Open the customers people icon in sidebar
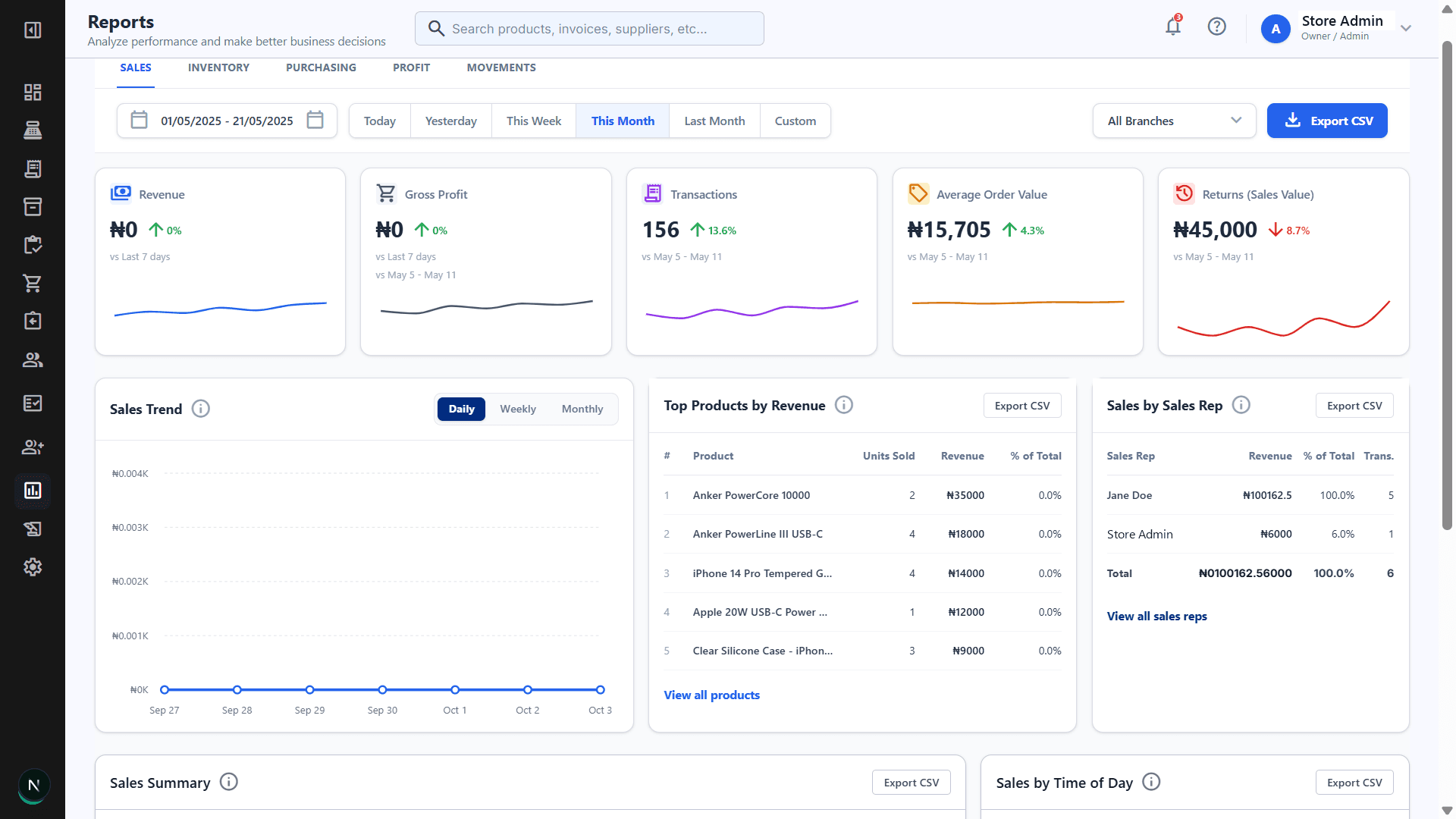Screen dimensions: 1456x819 click(33, 360)
